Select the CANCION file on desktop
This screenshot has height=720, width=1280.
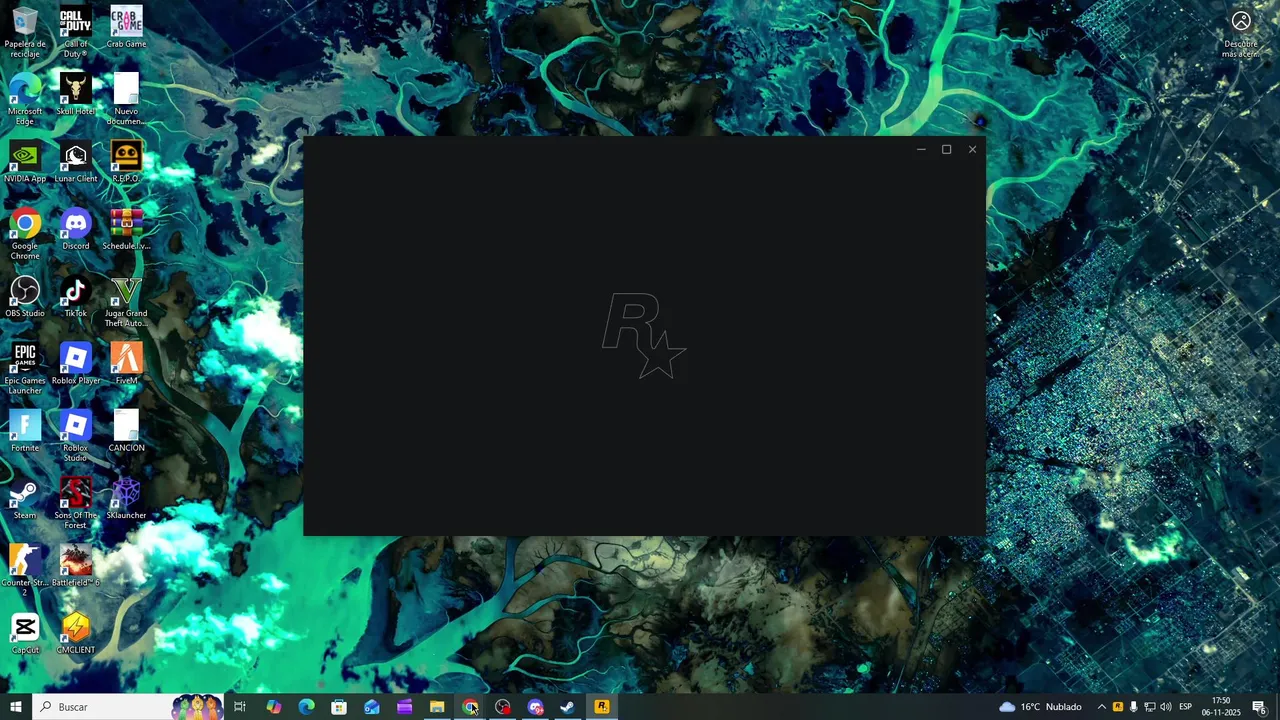click(x=126, y=431)
